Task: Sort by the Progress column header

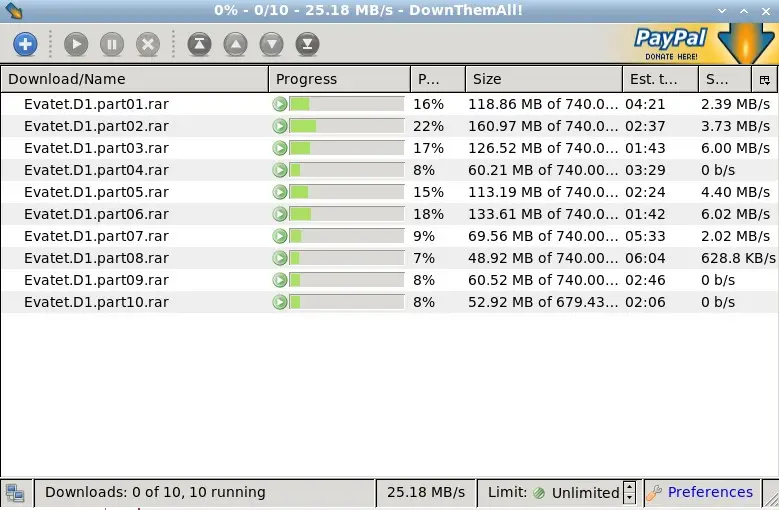Action: click(x=339, y=79)
